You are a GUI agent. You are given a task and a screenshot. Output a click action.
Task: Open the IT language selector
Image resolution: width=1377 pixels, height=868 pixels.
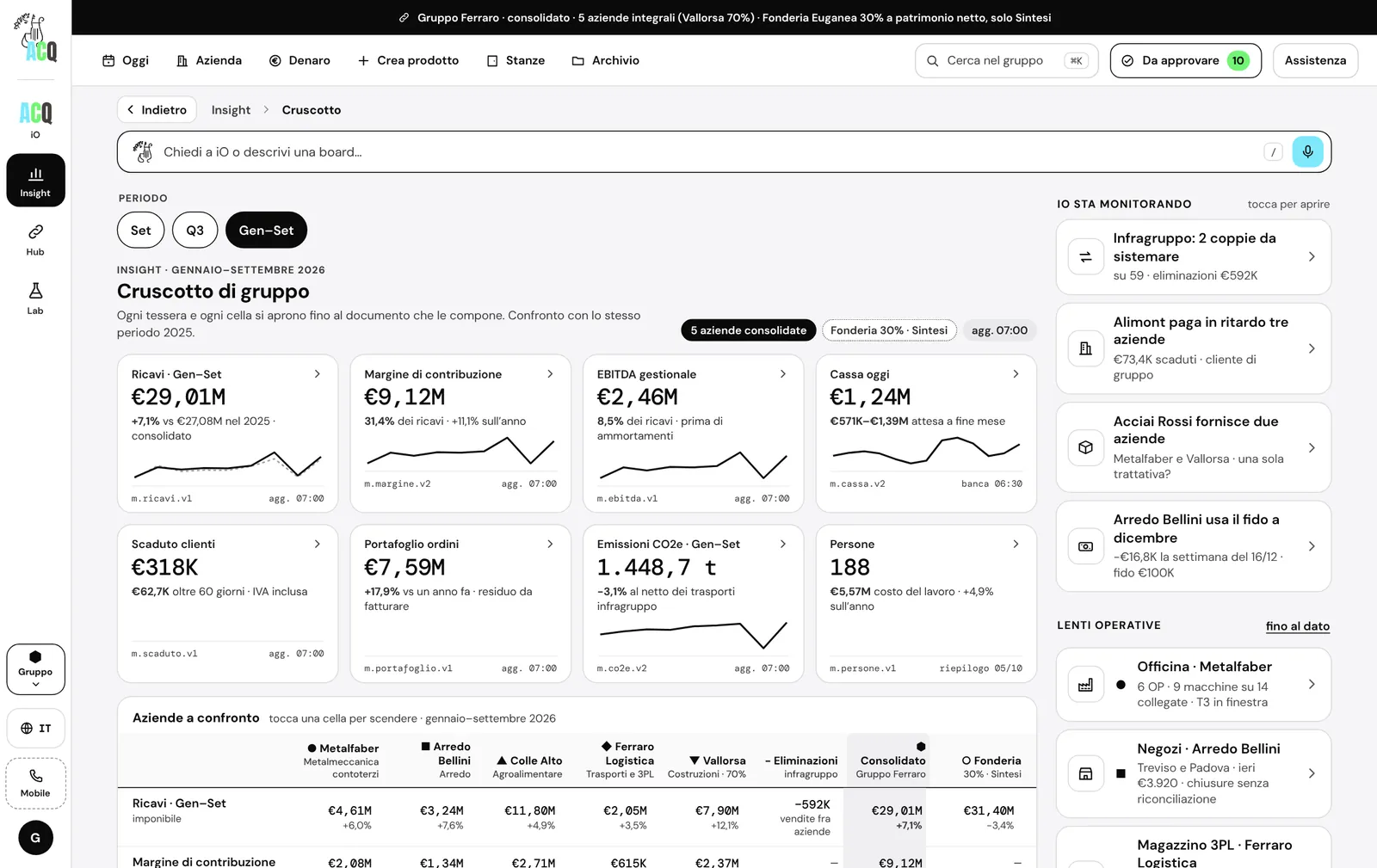coord(35,729)
